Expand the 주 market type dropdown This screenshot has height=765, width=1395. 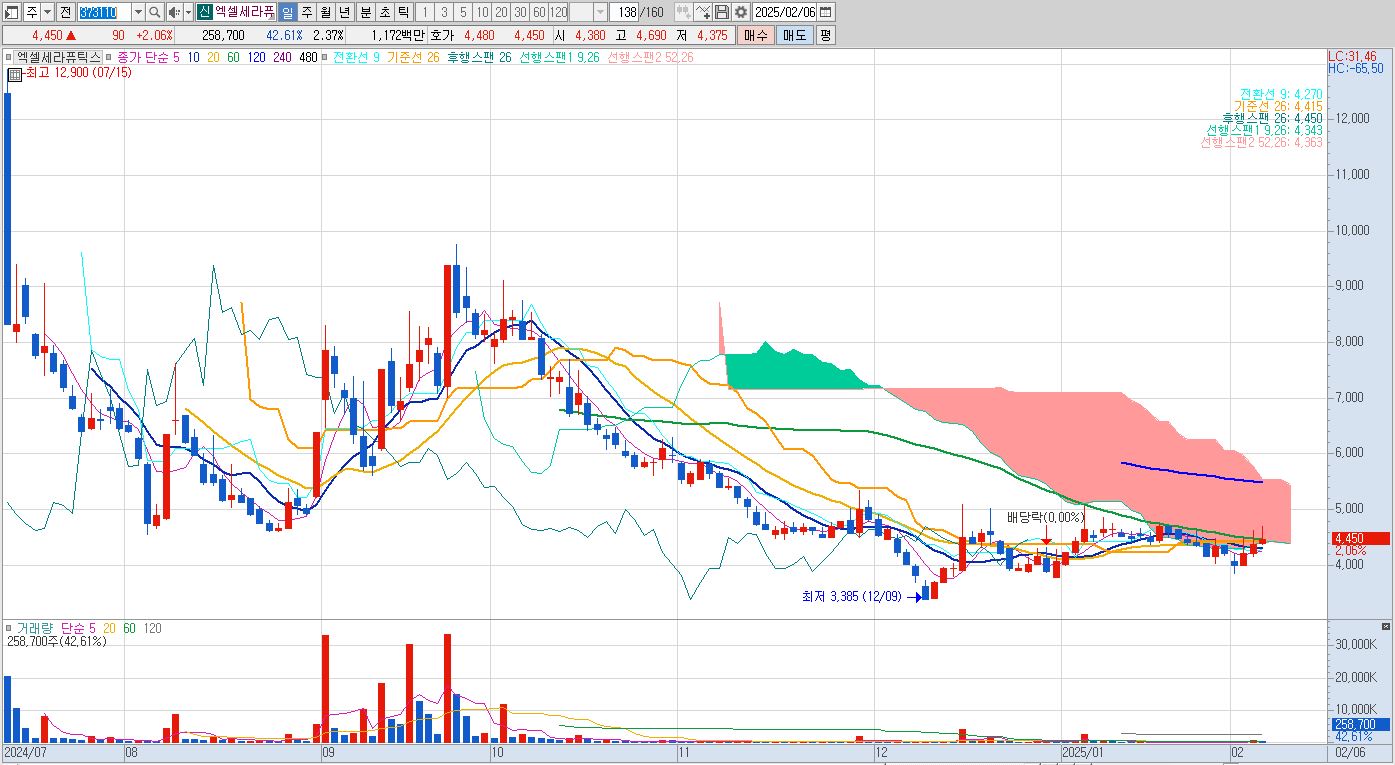click(x=47, y=12)
